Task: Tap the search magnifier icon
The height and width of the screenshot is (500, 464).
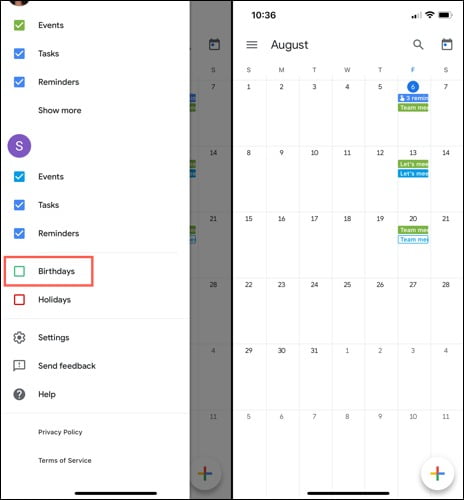Action: click(x=418, y=44)
